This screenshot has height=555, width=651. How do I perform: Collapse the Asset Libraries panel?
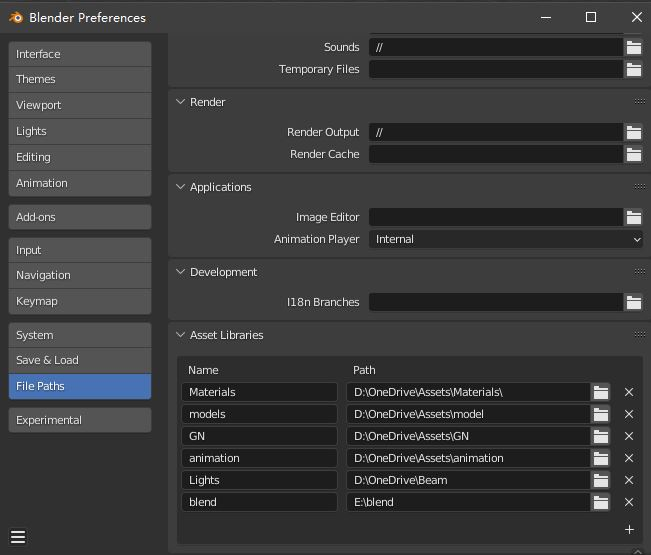click(180, 335)
